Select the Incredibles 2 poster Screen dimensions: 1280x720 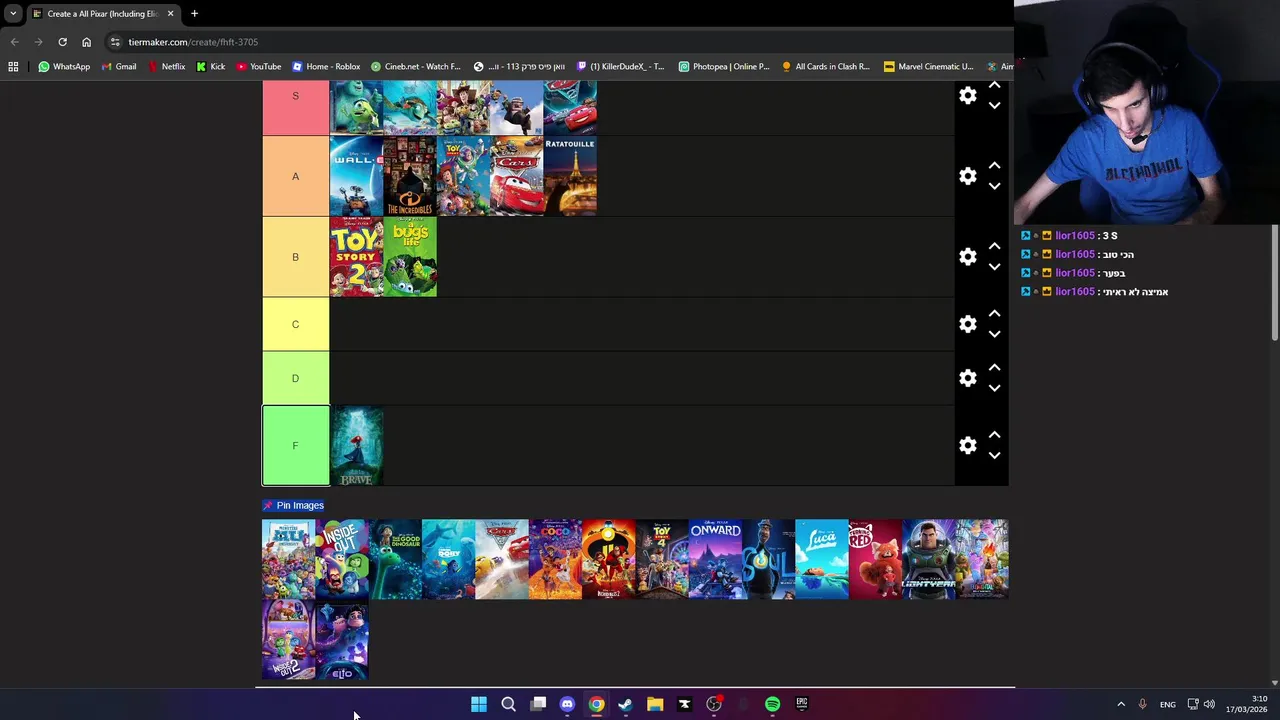pyautogui.click(x=608, y=559)
